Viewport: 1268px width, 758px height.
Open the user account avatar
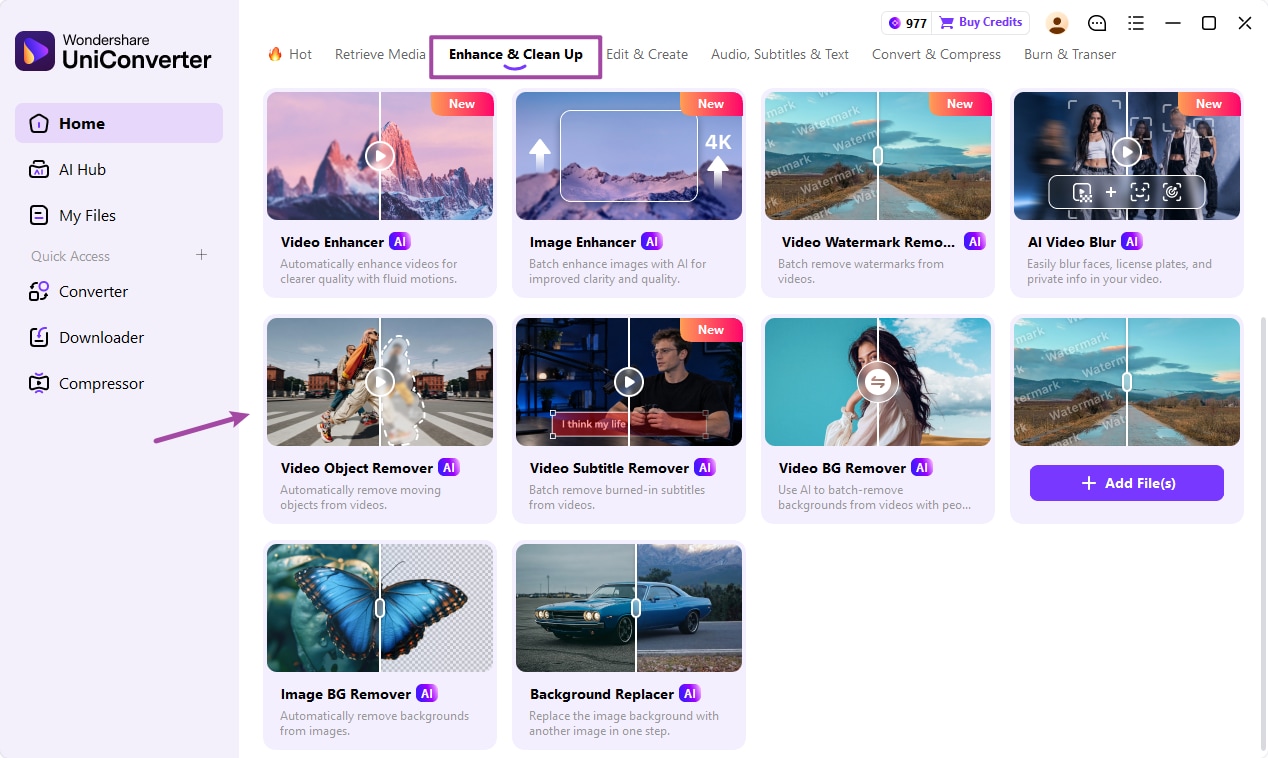(x=1057, y=23)
